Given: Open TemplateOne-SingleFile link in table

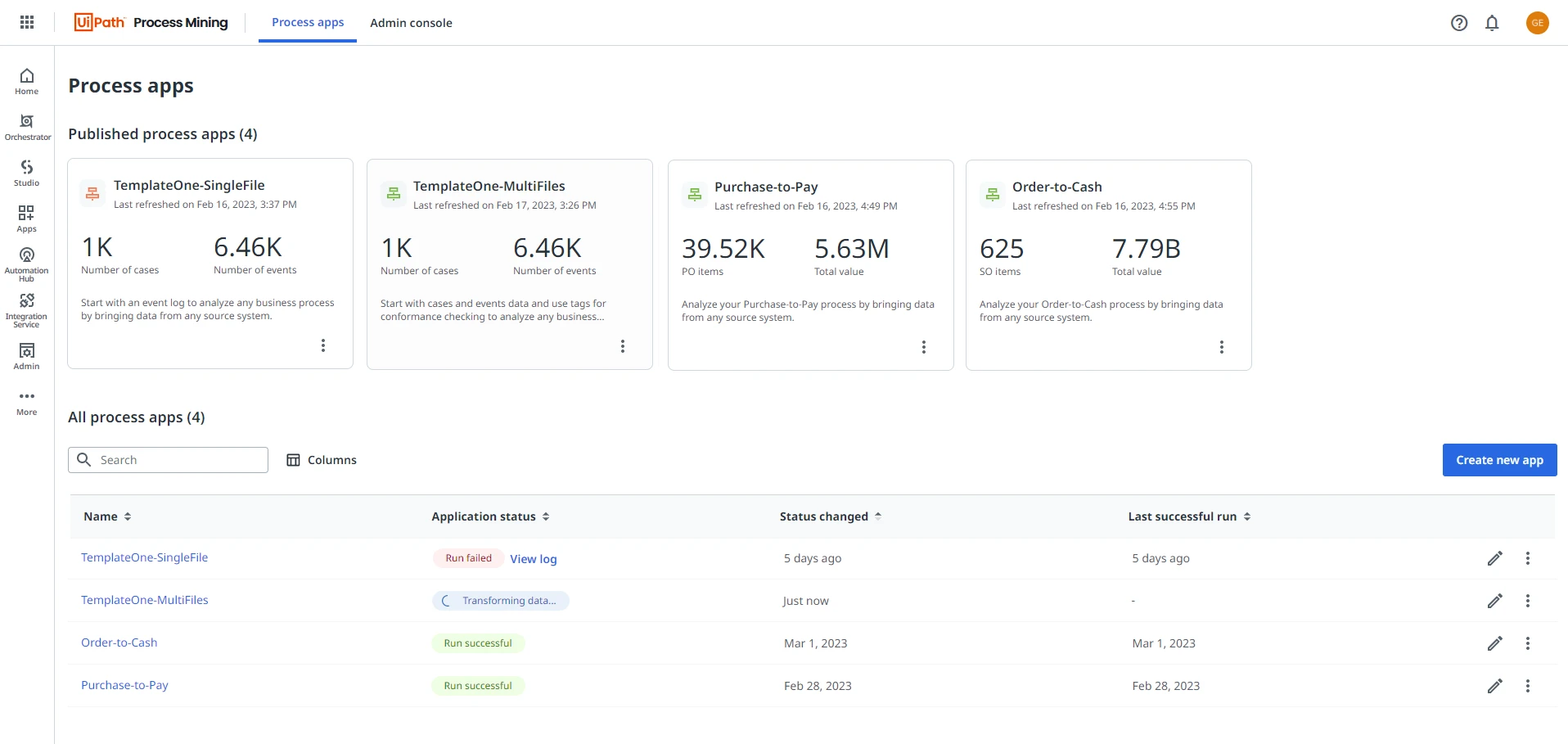Looking at the screenshot, I should pyautogui.click(x=144, y=557).
